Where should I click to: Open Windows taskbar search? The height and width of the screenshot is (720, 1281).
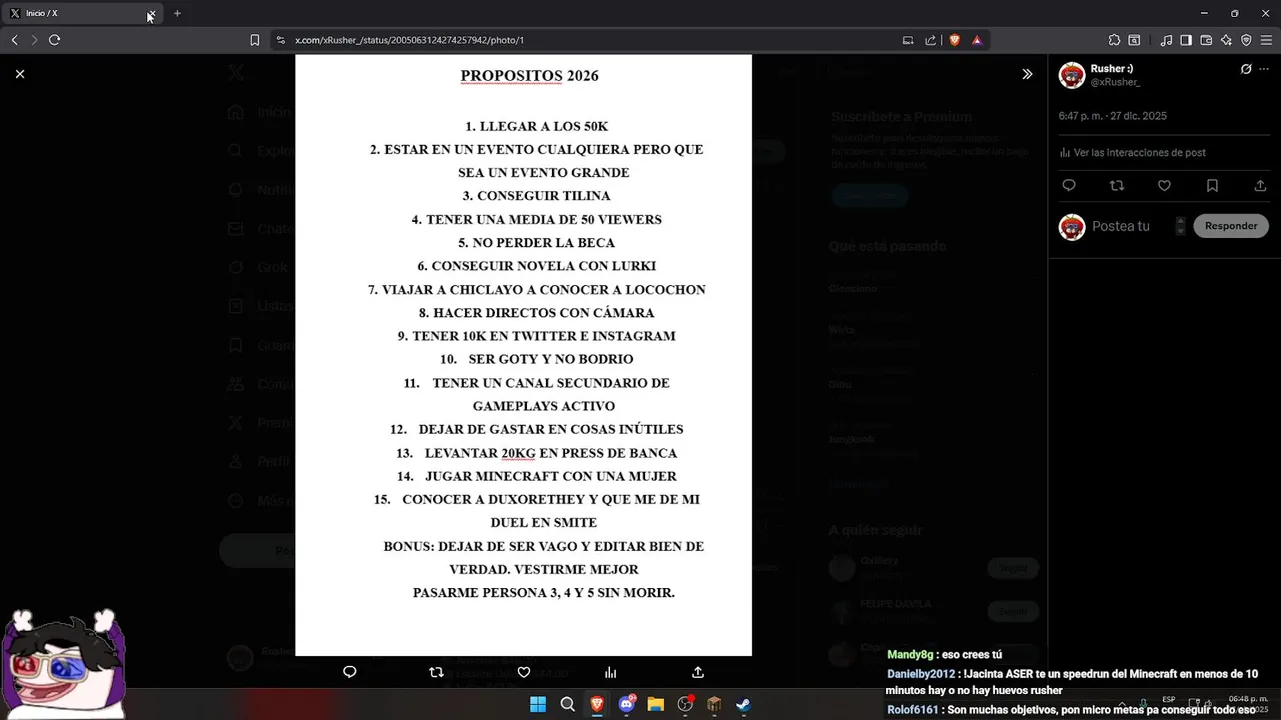[567, 704]
